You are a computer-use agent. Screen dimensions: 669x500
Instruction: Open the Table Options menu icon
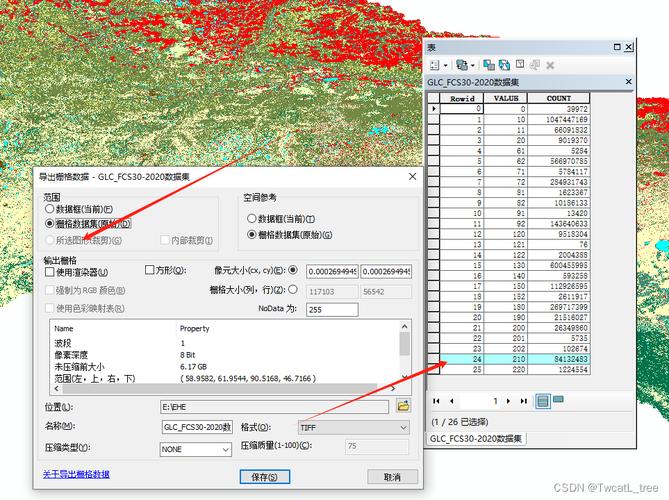point(435,65)
